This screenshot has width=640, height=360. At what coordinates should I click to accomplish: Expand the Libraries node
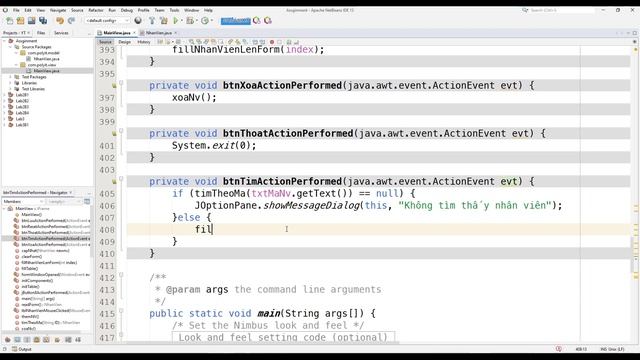(10, 83)
